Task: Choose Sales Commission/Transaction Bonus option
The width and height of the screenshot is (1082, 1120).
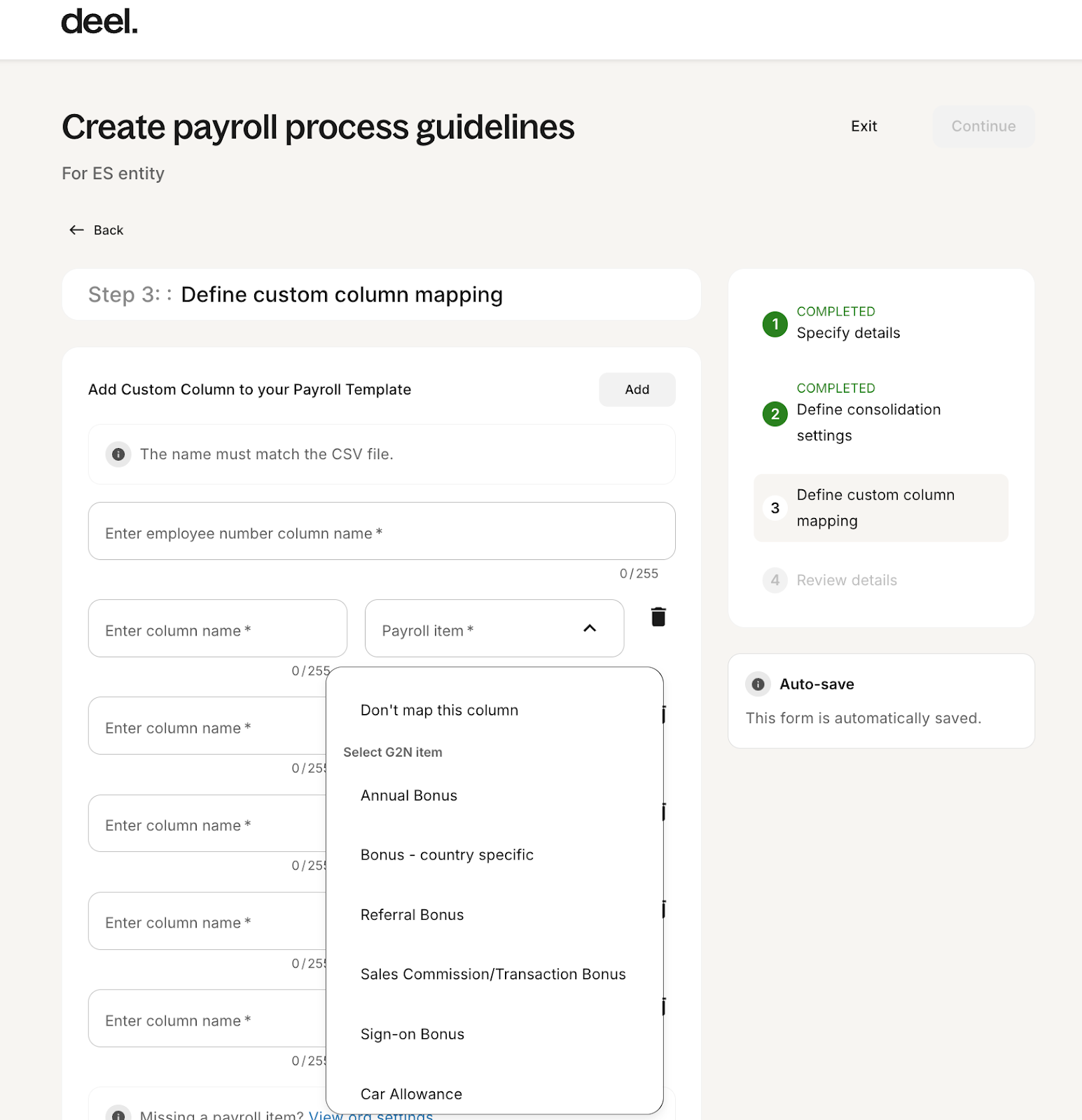Action: pos(493,974)
